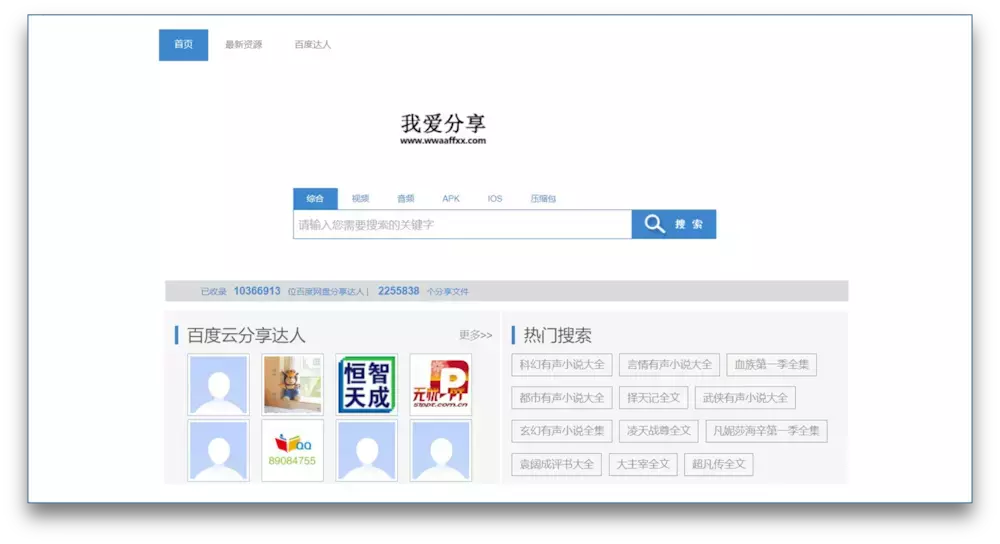This screenshot has height=544, width=1000.
Task: Search hot tag 大主宰全文
Action: click(x=643, y=464)
